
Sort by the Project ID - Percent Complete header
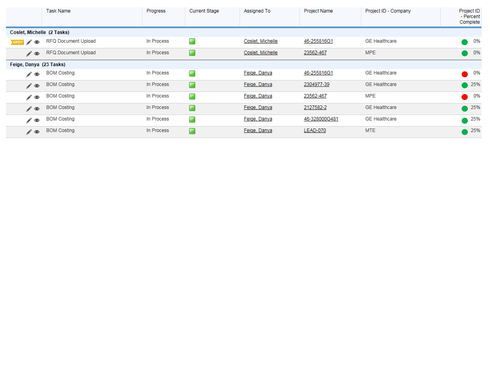click(x=469, y=16)
